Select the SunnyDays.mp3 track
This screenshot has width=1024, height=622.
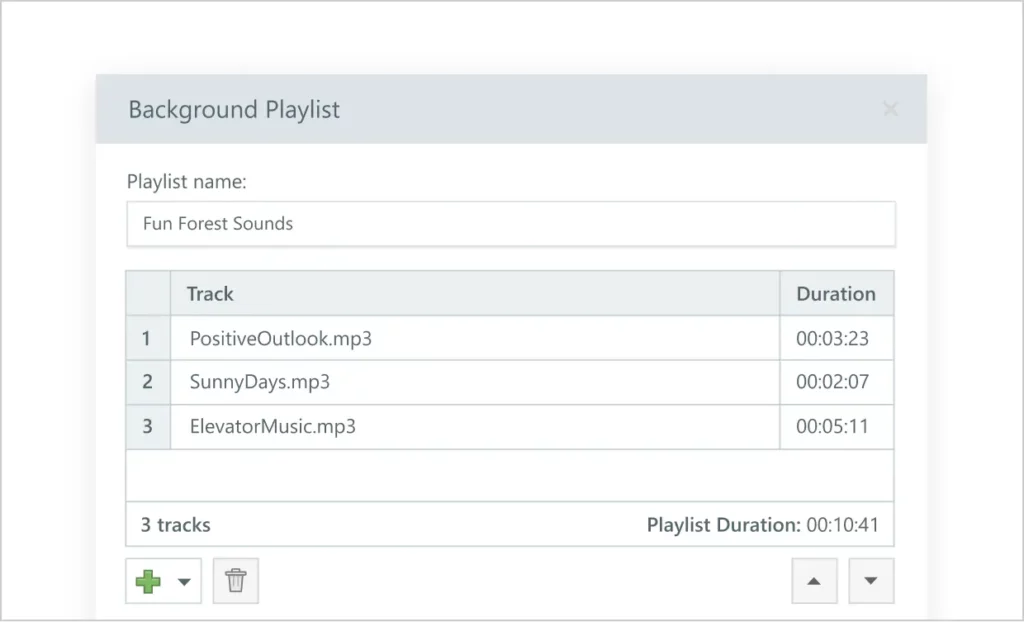(x=260, y=382)
